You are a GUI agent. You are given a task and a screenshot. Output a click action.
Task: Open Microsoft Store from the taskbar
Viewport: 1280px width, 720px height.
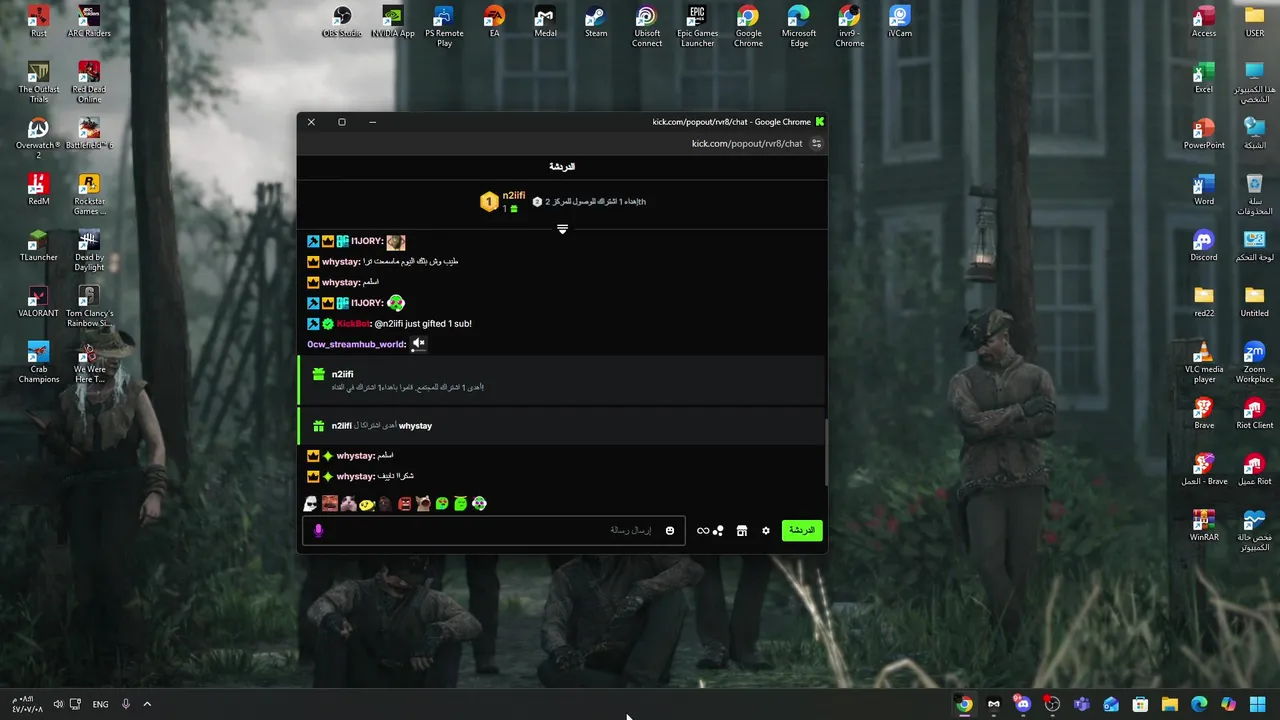1140,704
